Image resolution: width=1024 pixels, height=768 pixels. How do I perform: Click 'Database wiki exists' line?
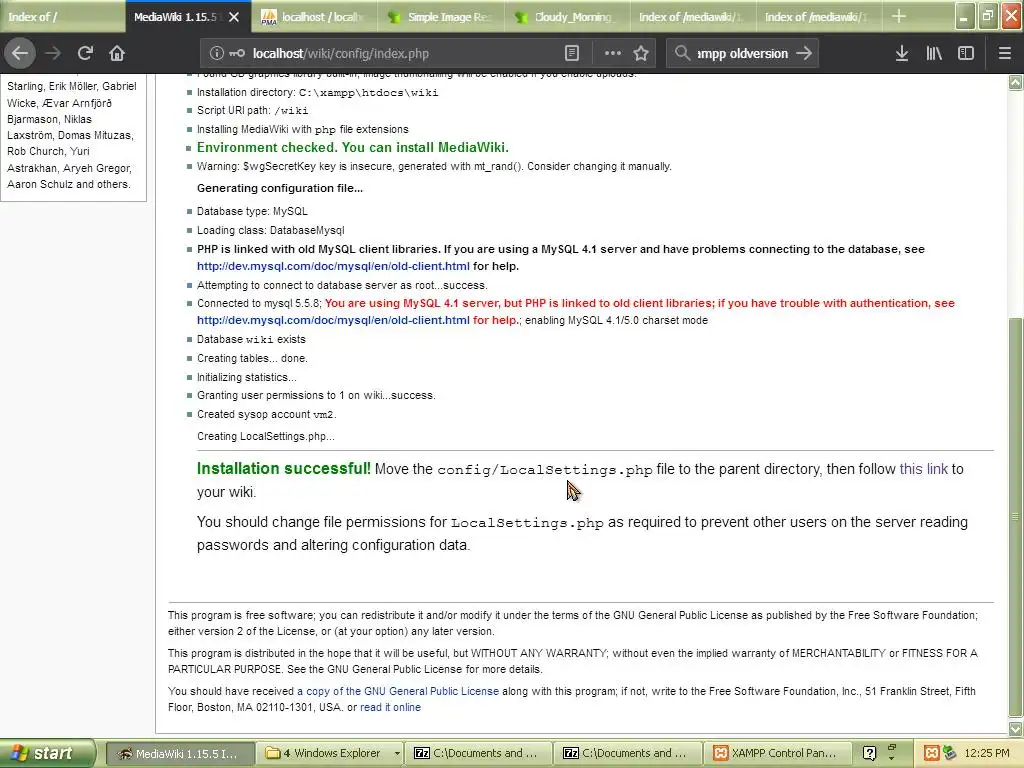[x=251, y=340]
